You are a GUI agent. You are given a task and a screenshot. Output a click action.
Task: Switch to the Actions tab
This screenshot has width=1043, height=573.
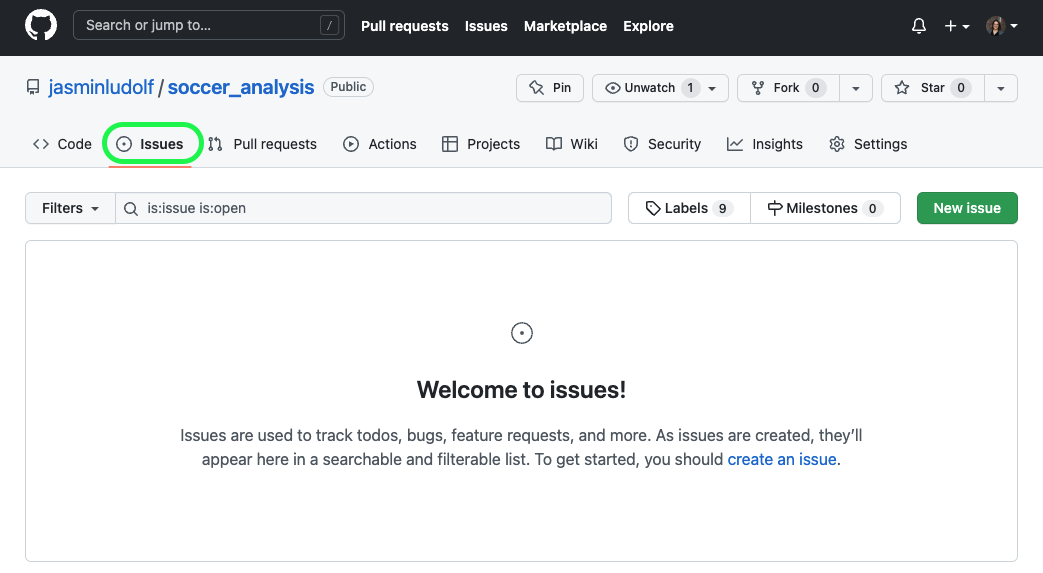(380, 144)
